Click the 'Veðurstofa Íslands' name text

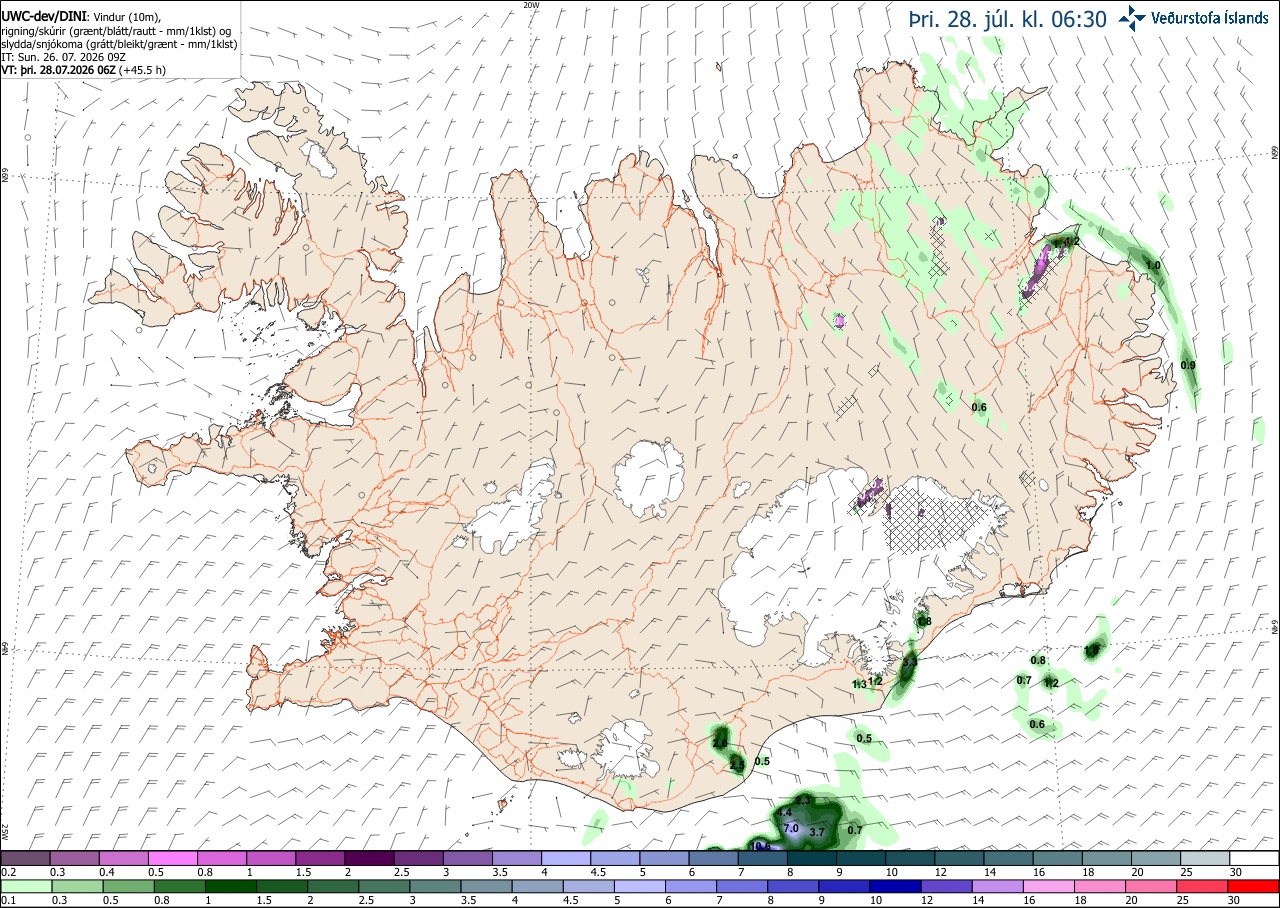pos(1212,17)
